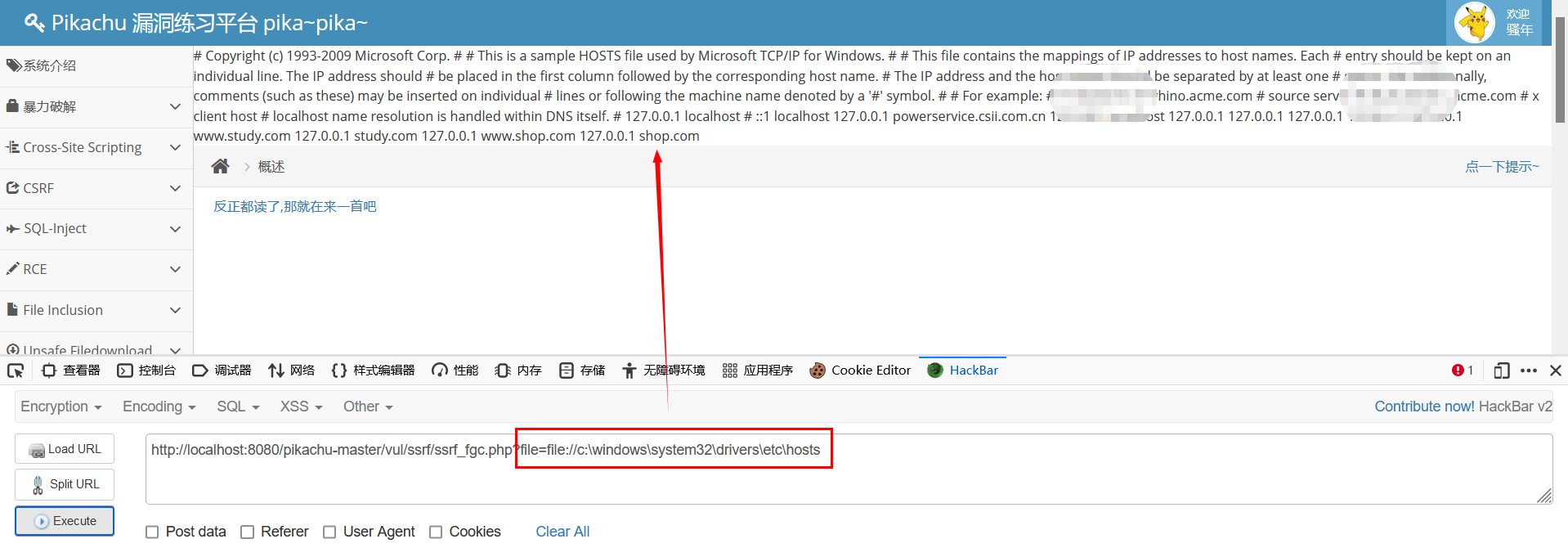This screenshot has height=548, width=1568.
Task: Click the red error count indicator
Action: pos(1463,371)
